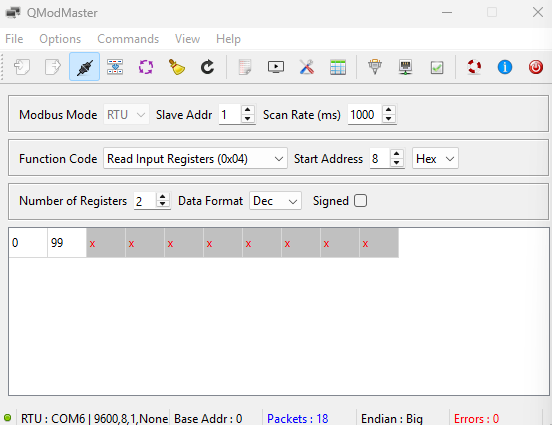Open the Hex address base dropdown
Screen dimensions: 552x425
435,158
